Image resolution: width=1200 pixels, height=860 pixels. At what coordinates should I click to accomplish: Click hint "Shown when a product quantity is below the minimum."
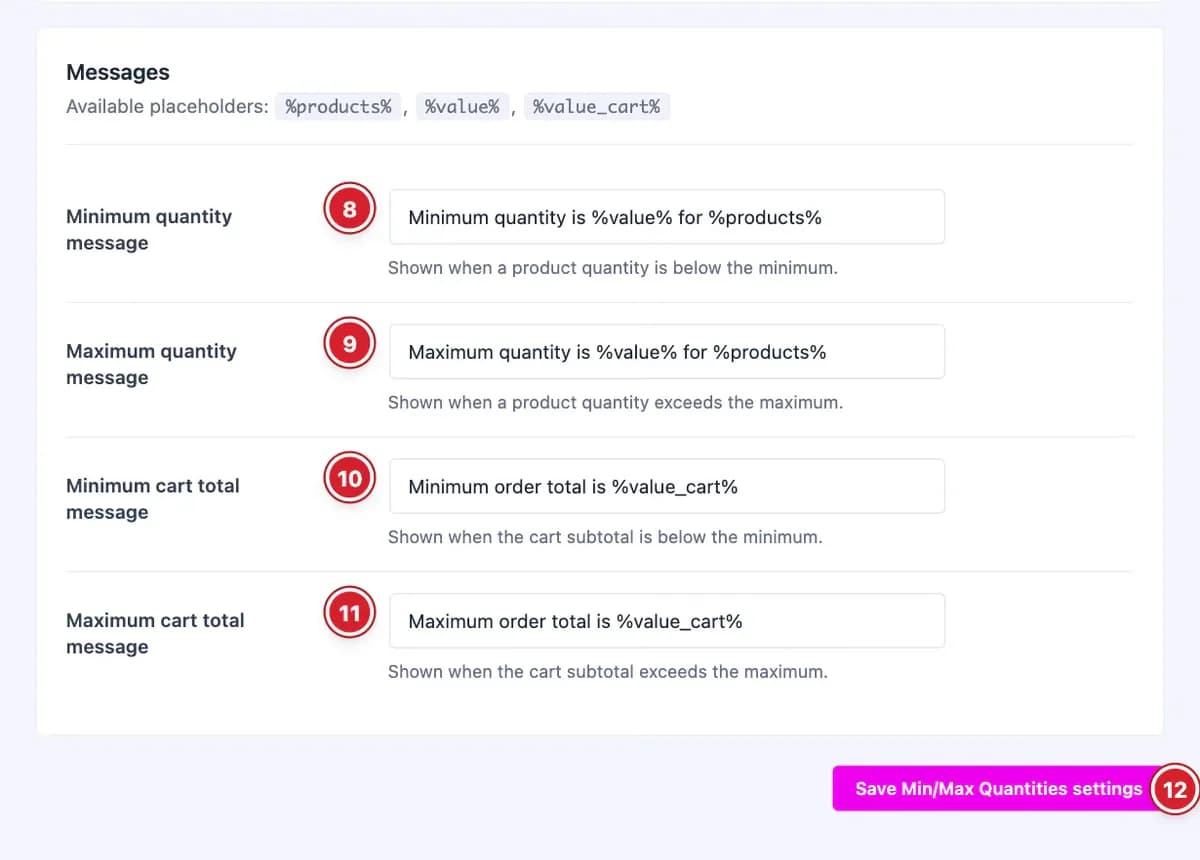[x=613, y=268]
